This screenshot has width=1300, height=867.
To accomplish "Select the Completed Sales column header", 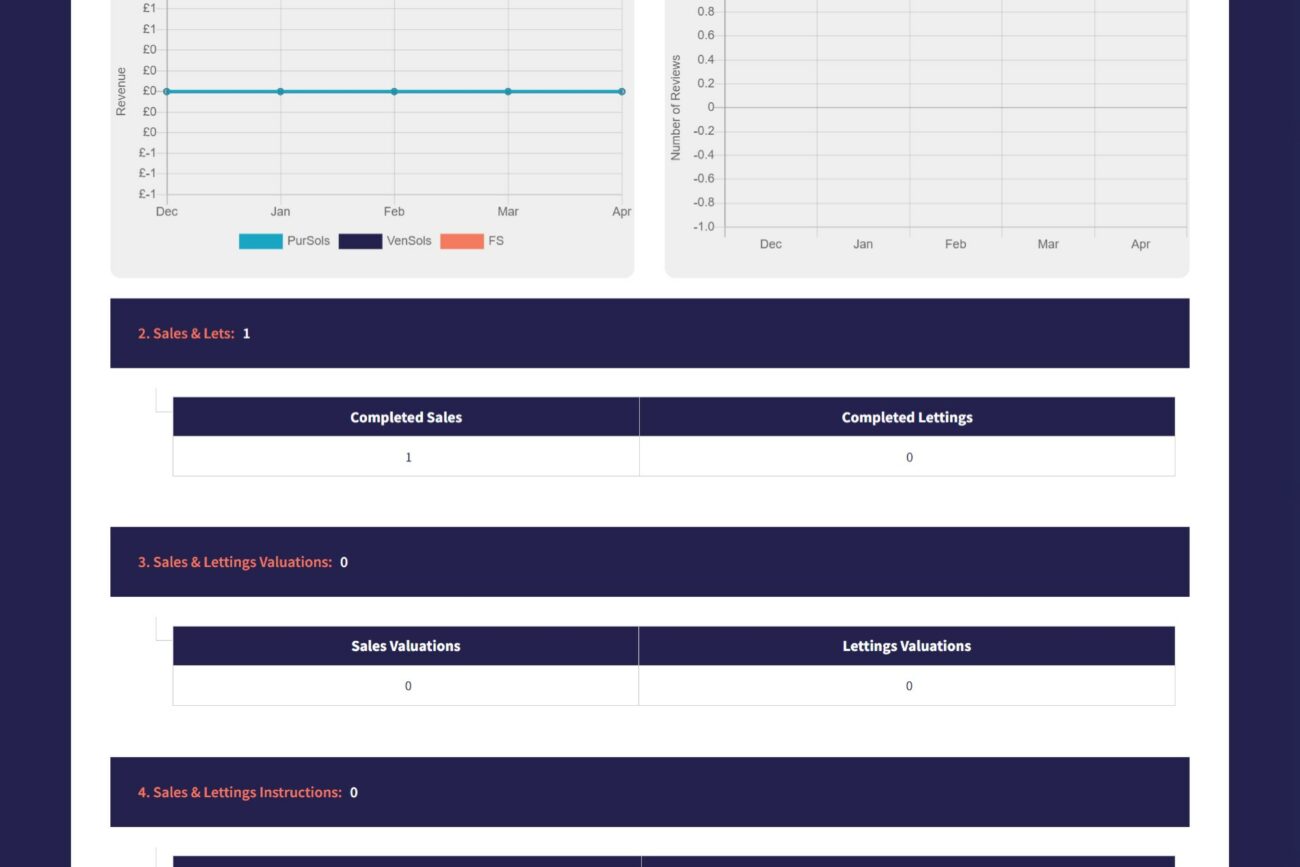I will click(x=406, y=417).
